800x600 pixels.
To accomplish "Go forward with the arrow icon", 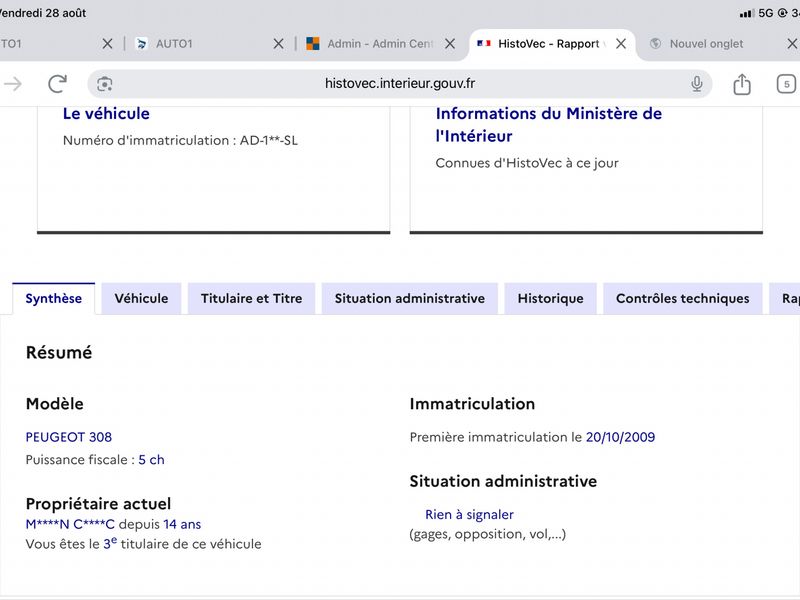I will click(13, 84).
